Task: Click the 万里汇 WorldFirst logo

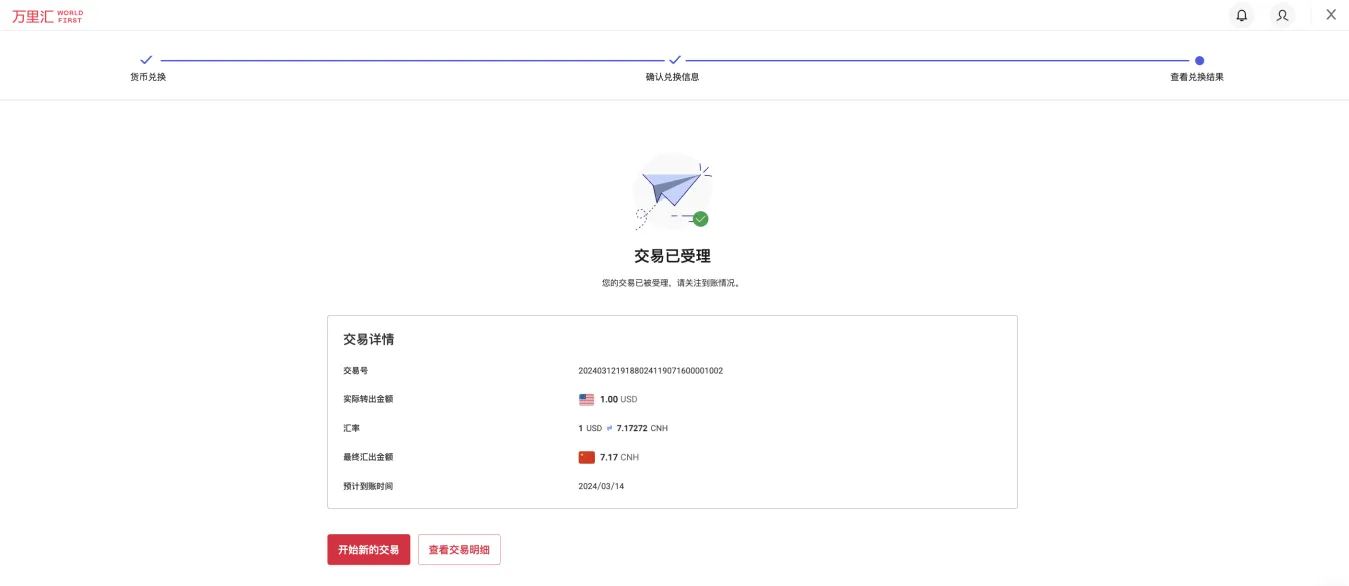Action: [x=47, y=16]
